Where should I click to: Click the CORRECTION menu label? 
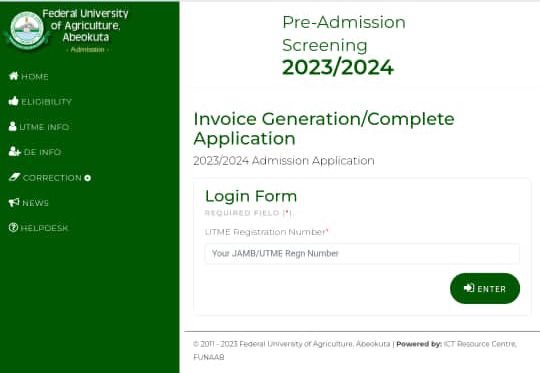click(x=52, y=178)
